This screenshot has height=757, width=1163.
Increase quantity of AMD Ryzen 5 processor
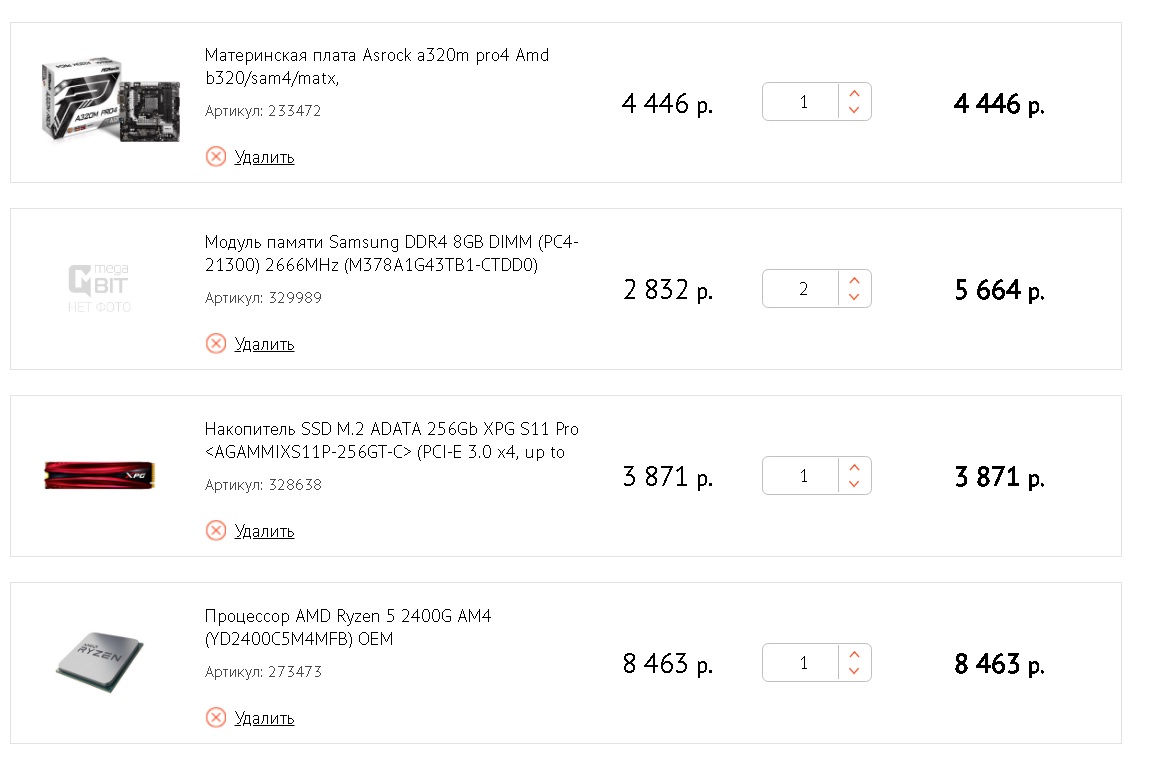pos(854,655)
